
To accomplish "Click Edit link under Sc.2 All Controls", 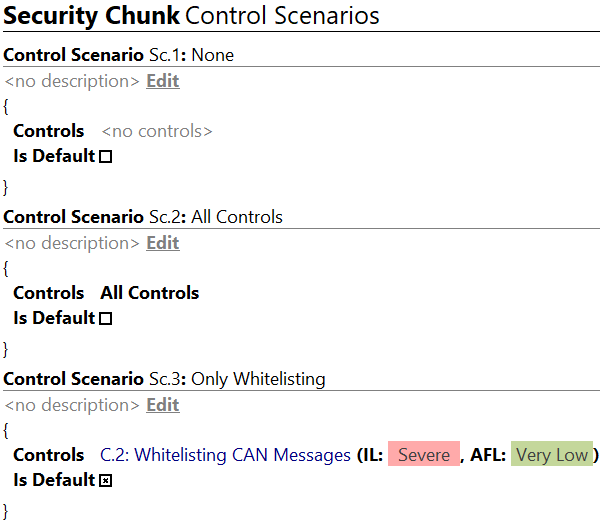I will (x=163, y=243).
